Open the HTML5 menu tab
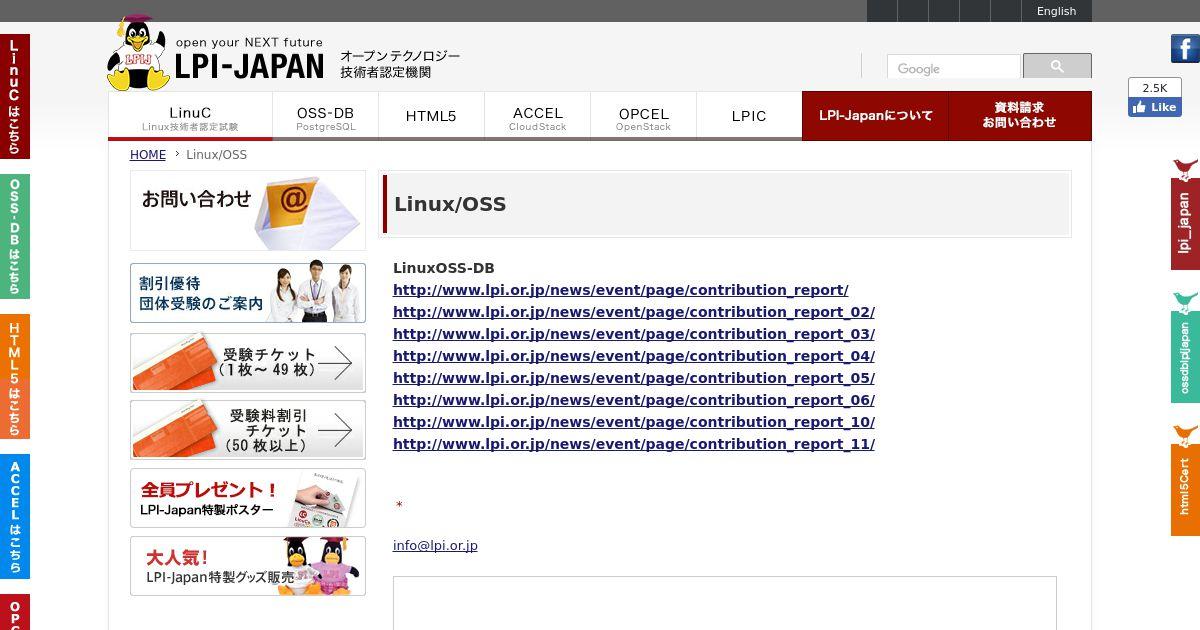 [x=431, y=116]
